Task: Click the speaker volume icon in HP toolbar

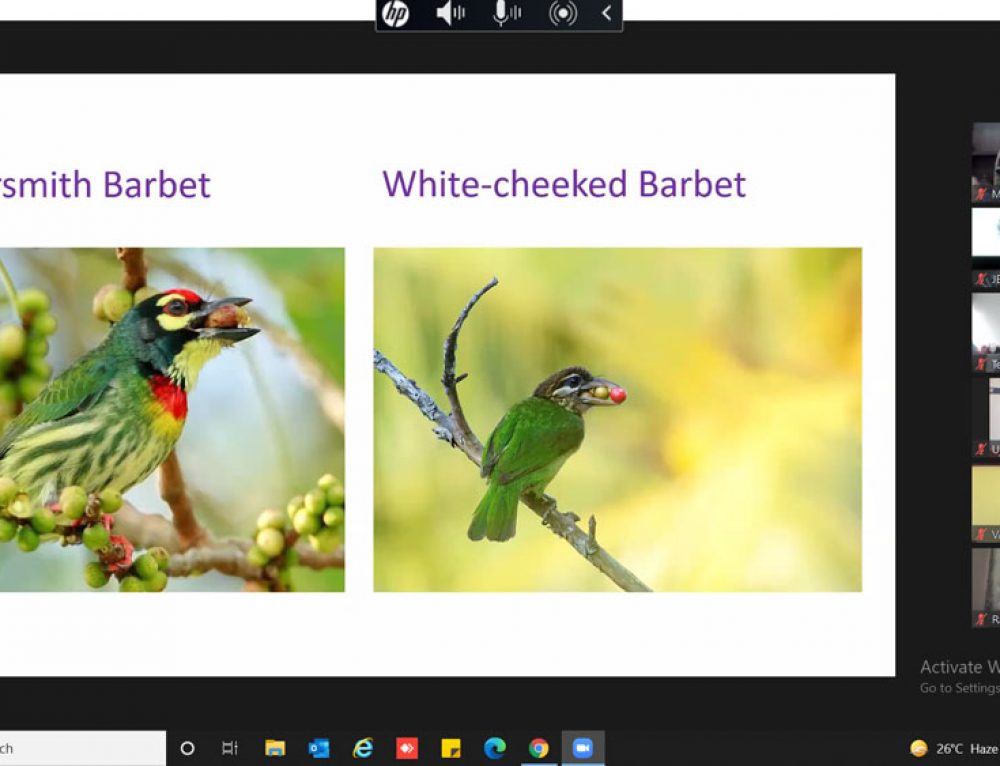Action: (451, 13)
